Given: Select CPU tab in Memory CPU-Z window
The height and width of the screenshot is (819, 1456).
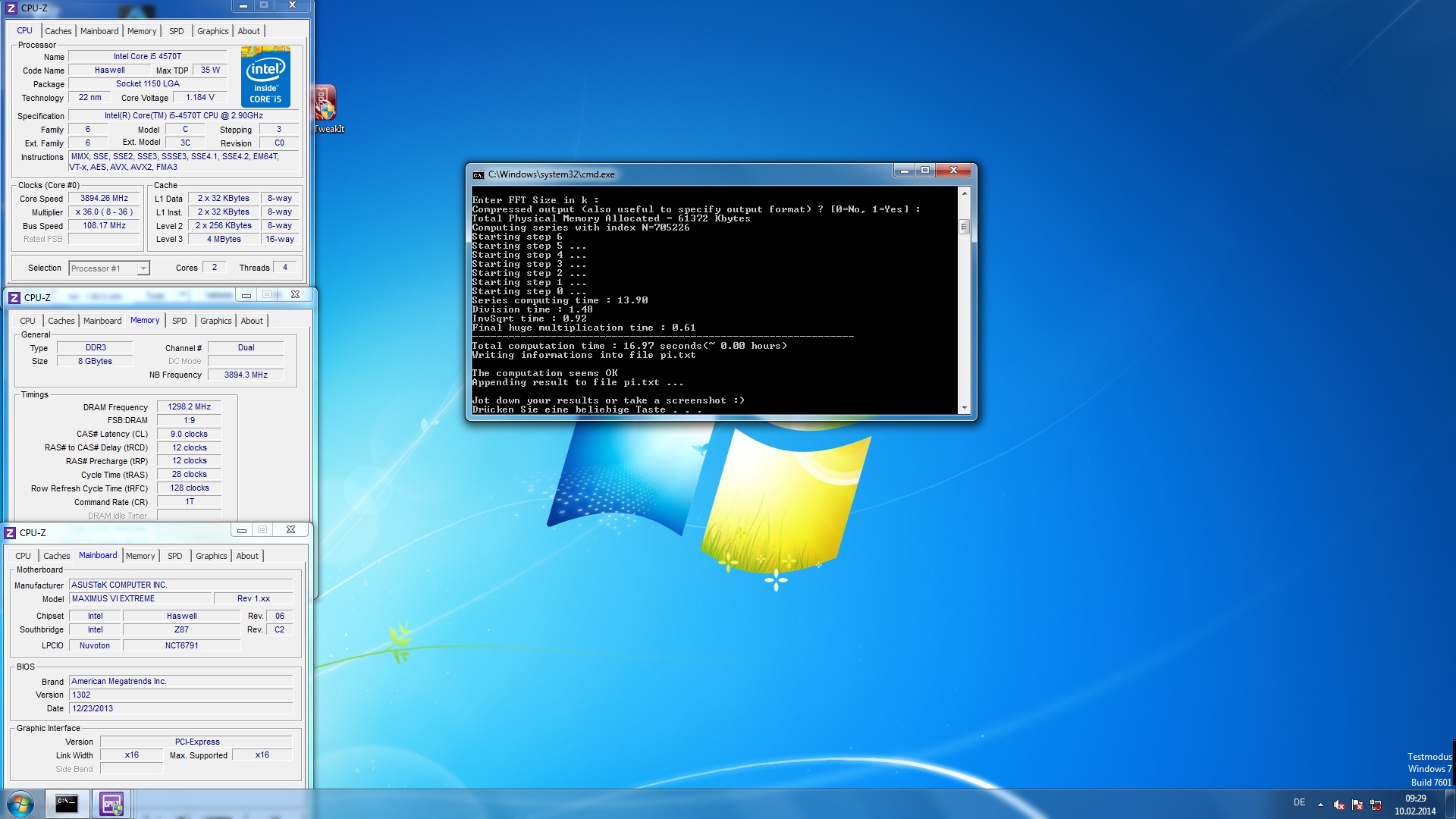Looking at the screenshot, I should (27, 321).
